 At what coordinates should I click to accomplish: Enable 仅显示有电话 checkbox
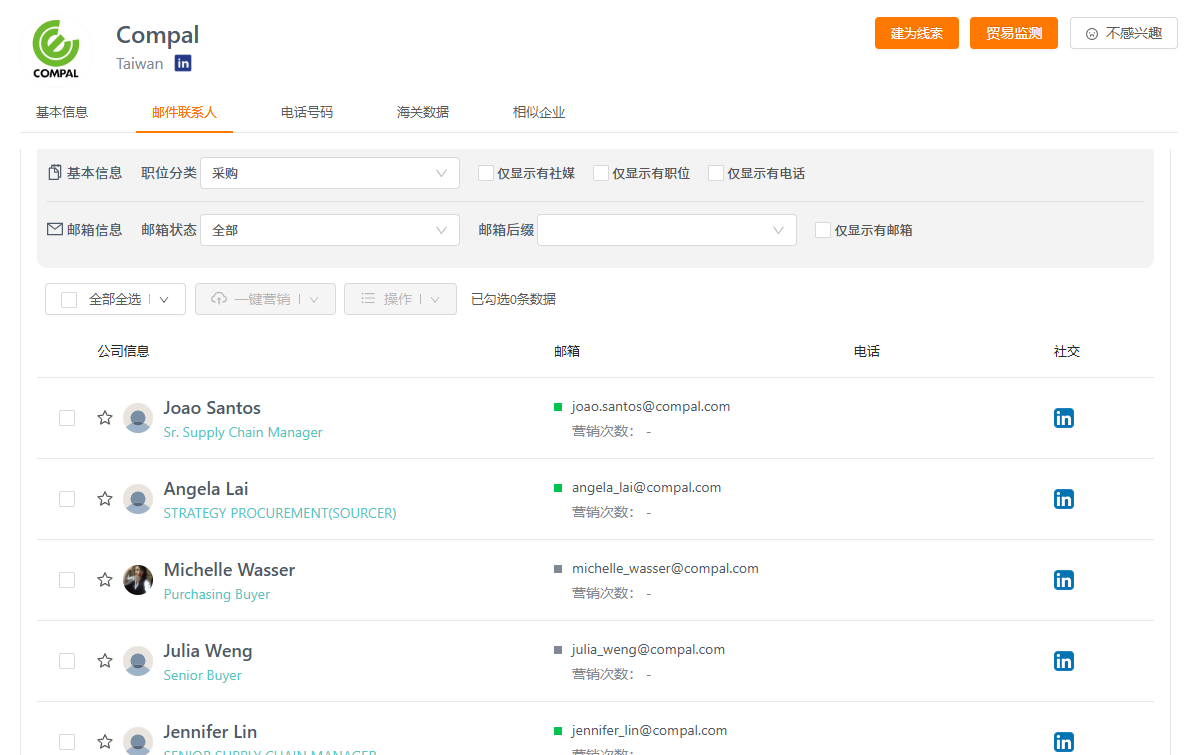click(x=715, y=173)
